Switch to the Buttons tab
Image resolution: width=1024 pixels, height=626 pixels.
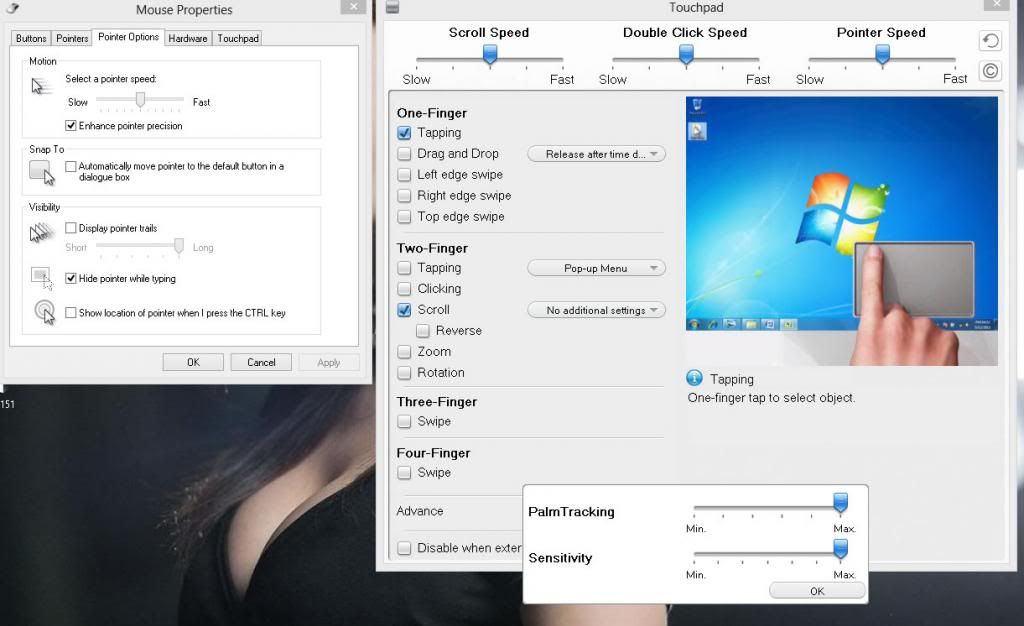pos(31,39)
